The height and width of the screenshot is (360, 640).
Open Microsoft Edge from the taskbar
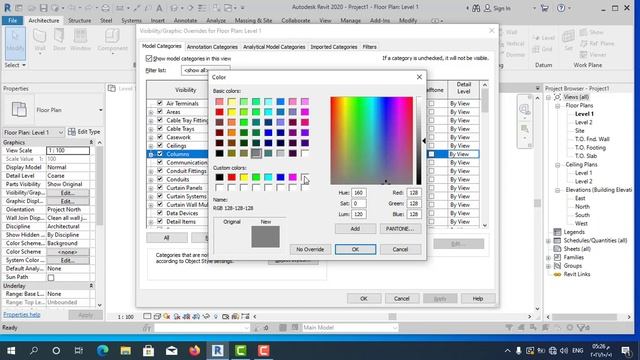coord(103,351)
